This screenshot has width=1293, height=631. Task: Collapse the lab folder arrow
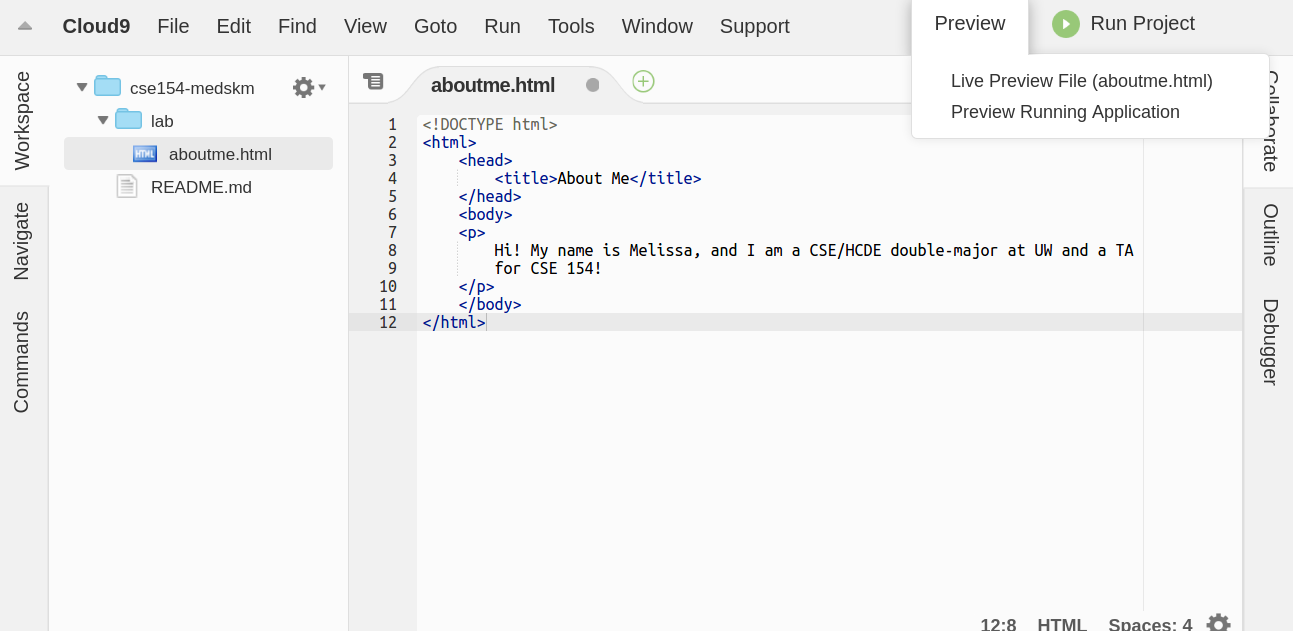[103, 121]
